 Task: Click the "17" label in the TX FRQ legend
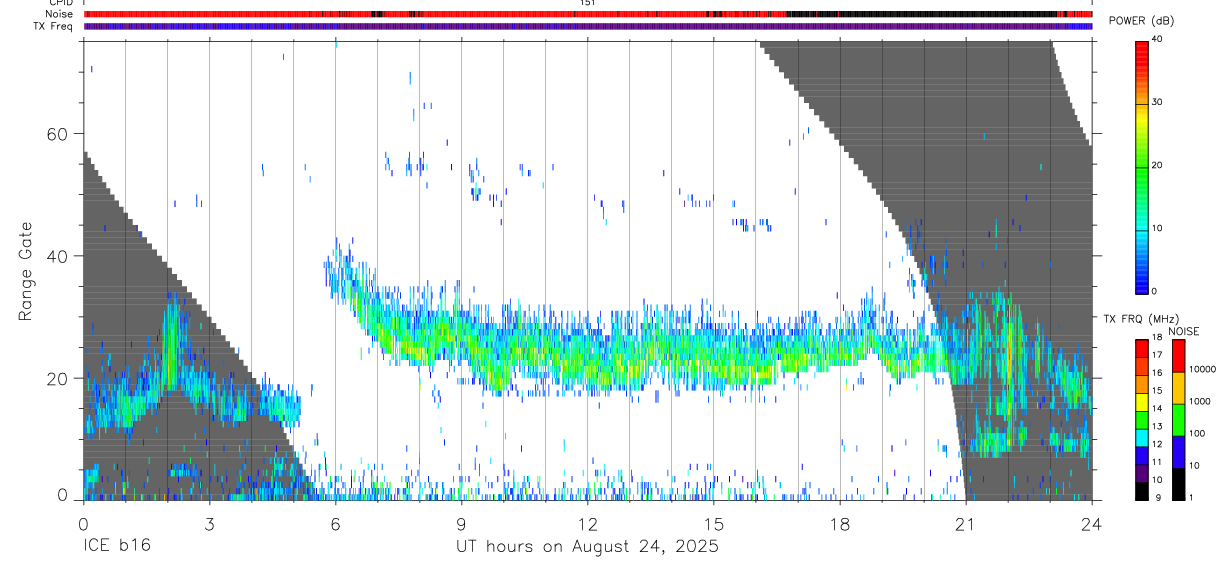point(1158,355)
